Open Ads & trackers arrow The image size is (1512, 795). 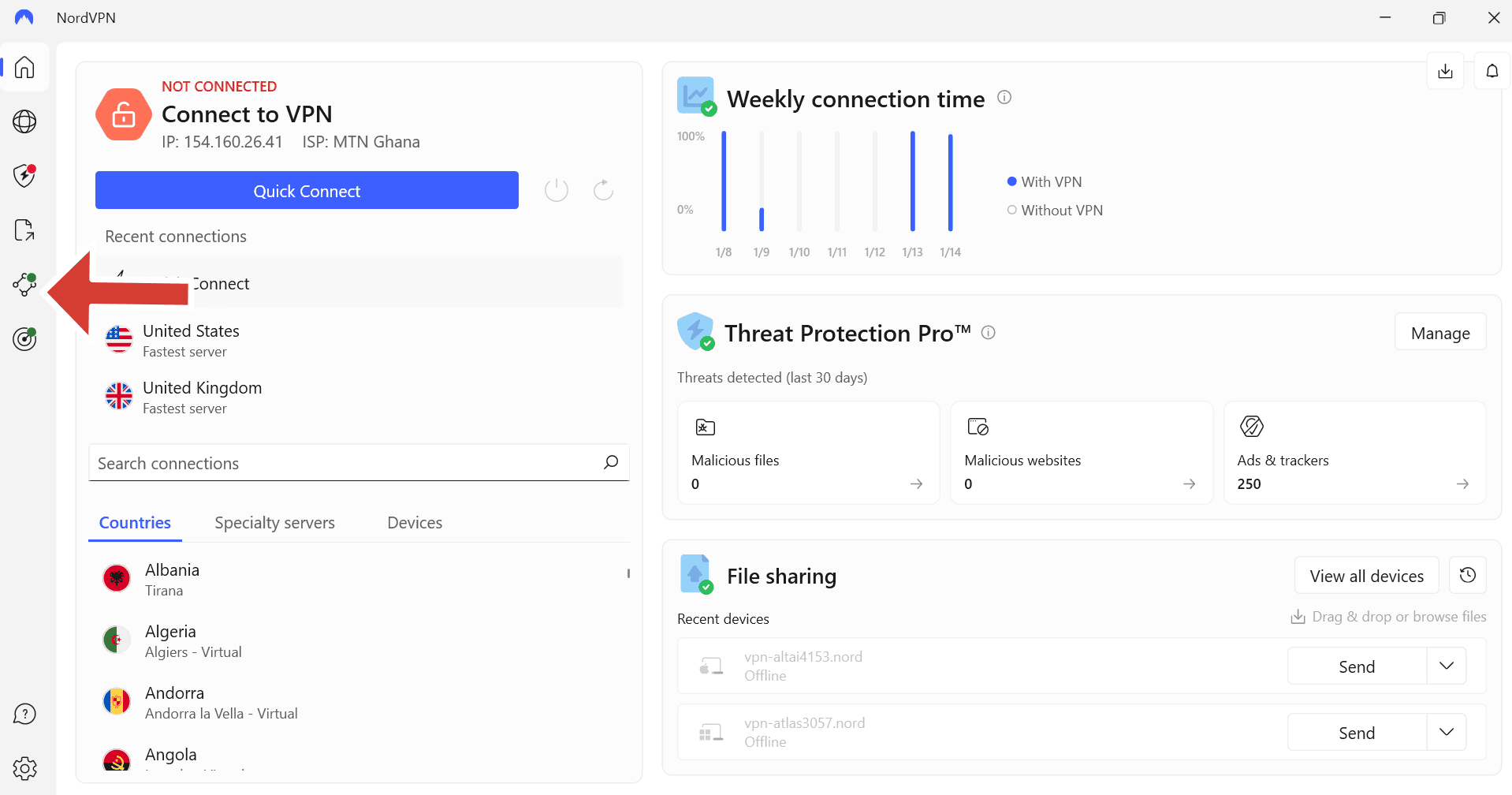point(1462,483)
